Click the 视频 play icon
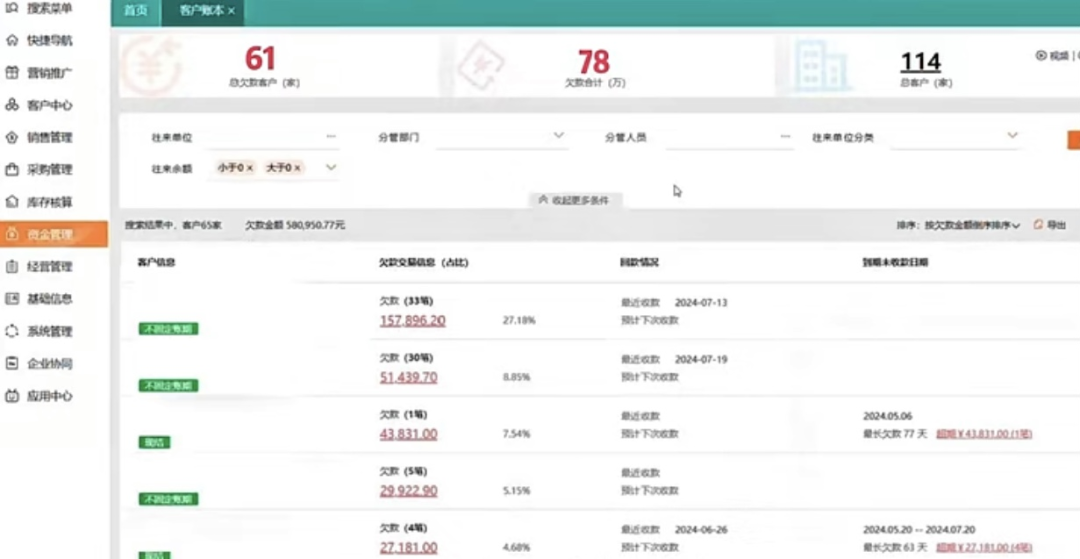The image size is (1080, 559). [x=1041, y=55]
